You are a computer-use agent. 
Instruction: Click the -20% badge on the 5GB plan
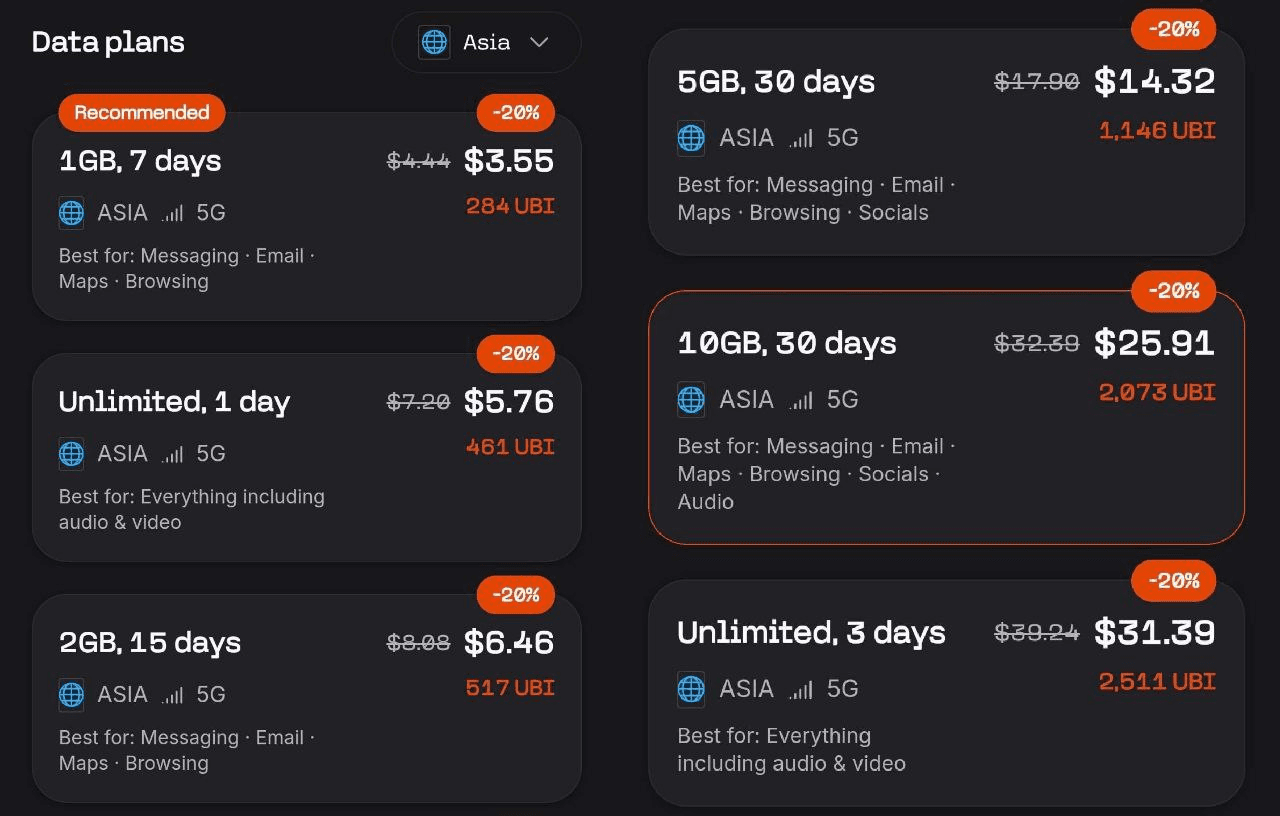[x=1173, y=30]
